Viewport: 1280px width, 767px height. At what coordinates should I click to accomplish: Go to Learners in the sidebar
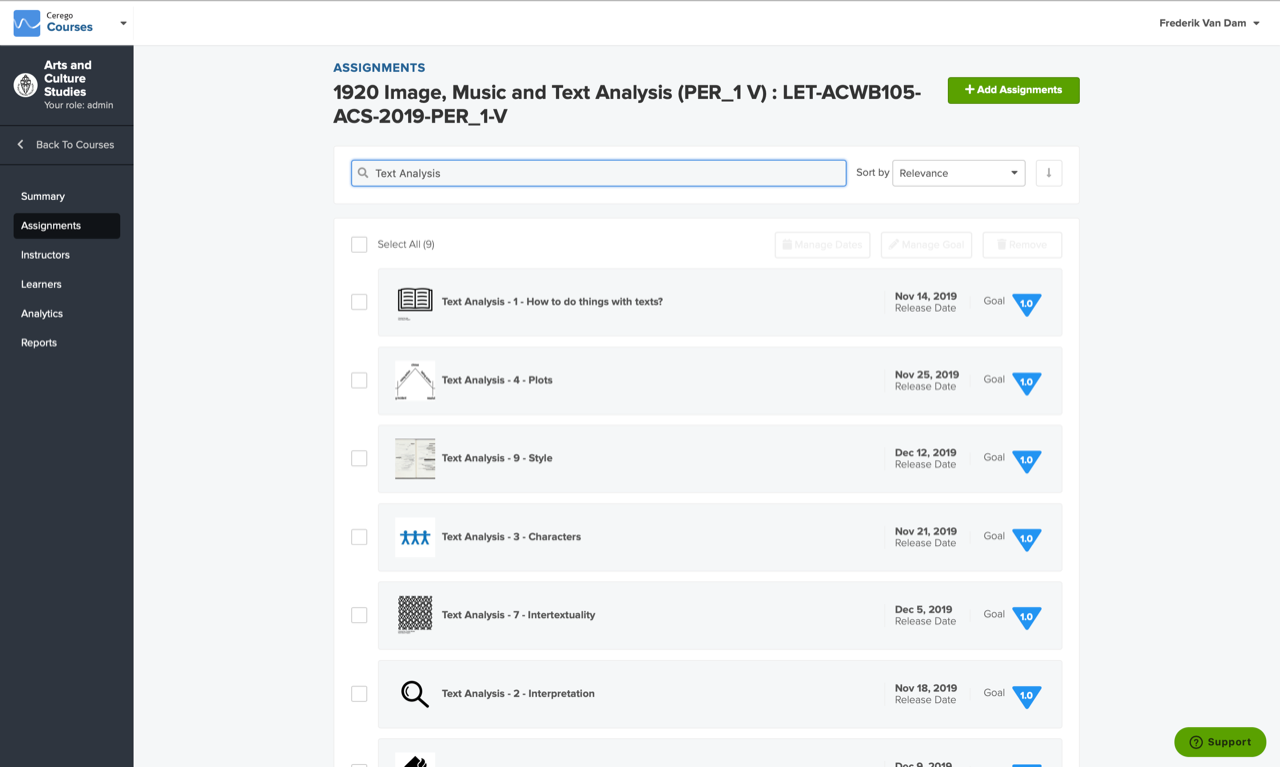coord(41,284)
